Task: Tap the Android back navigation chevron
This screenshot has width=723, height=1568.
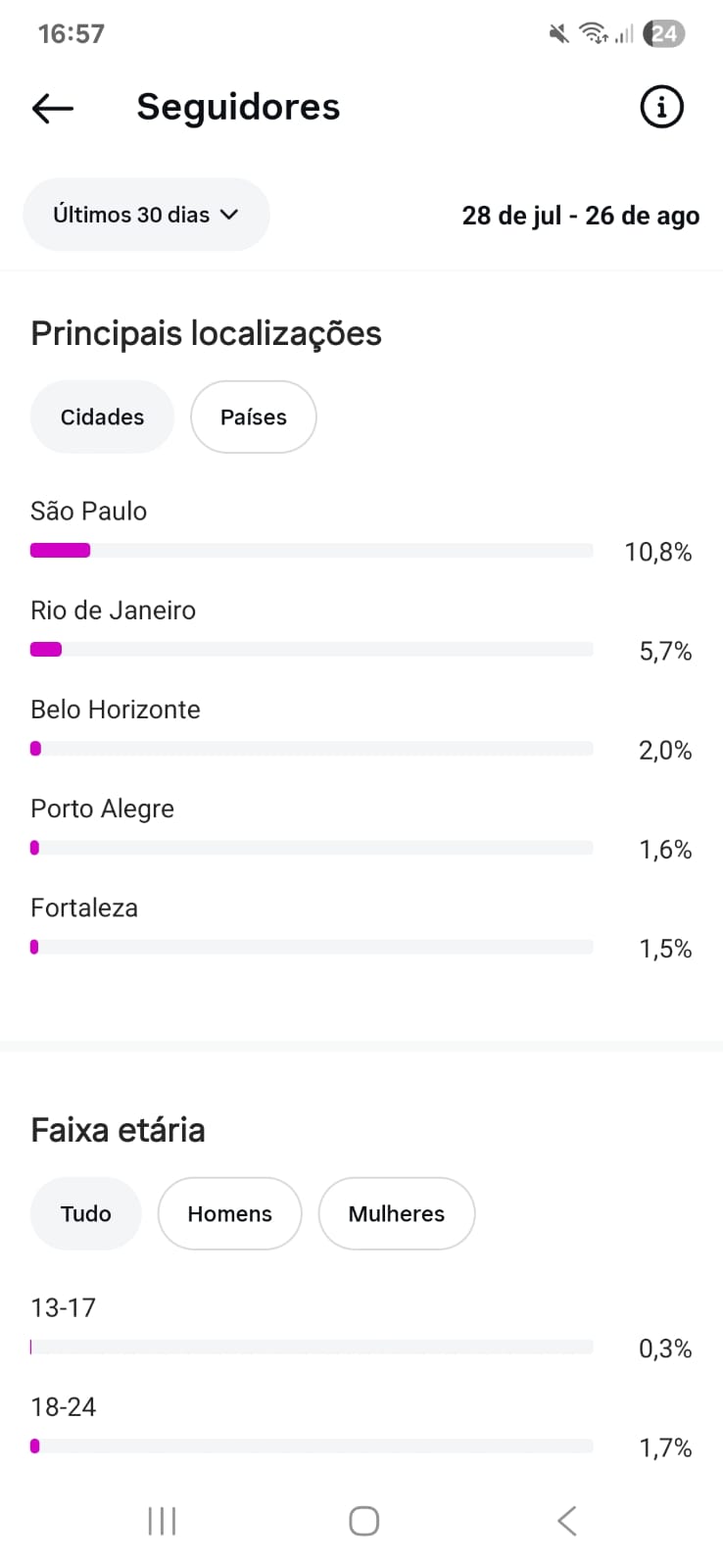Action: coord(566,1521)
